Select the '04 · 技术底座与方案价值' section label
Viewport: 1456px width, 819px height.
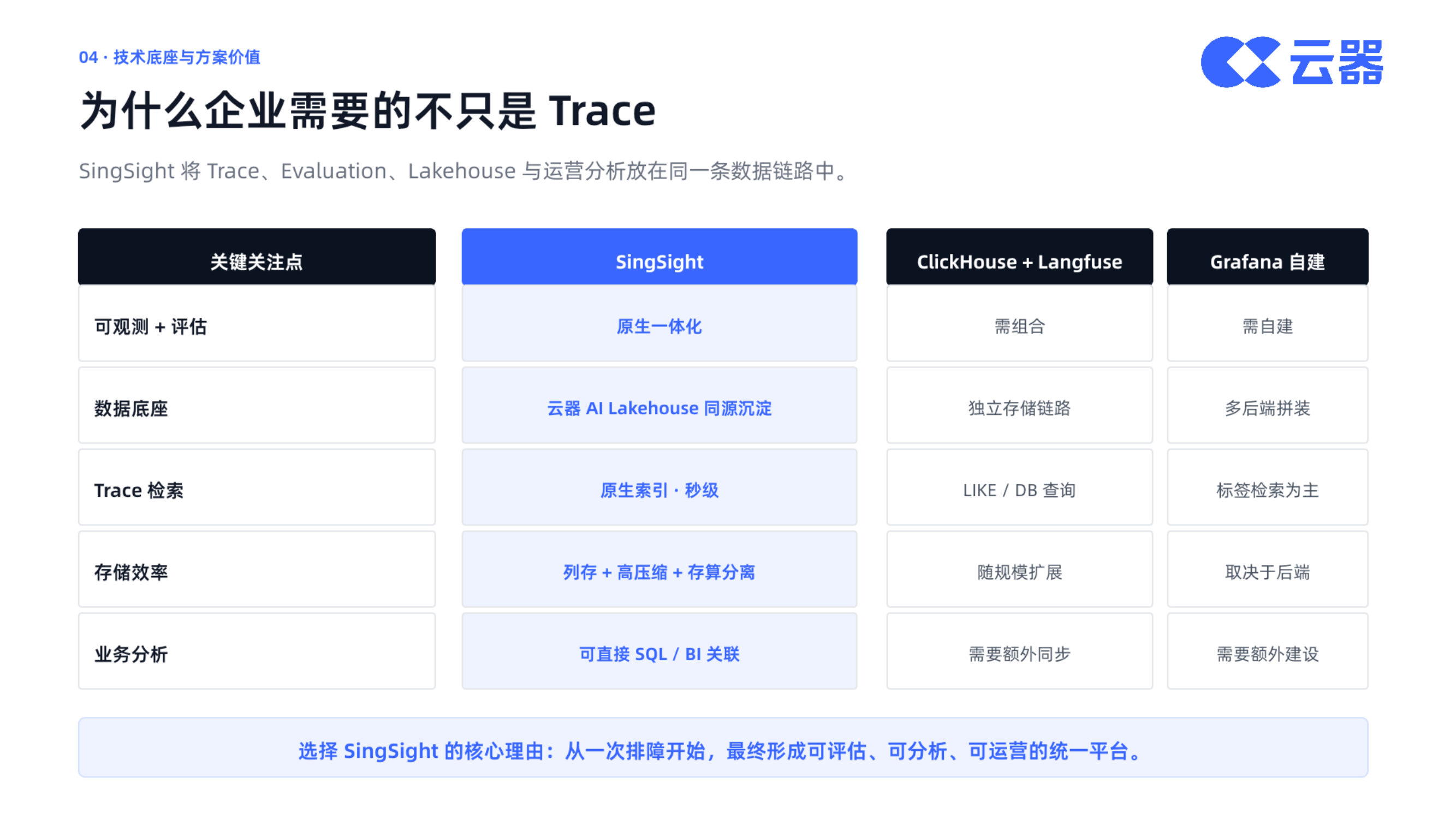[169, 57]
